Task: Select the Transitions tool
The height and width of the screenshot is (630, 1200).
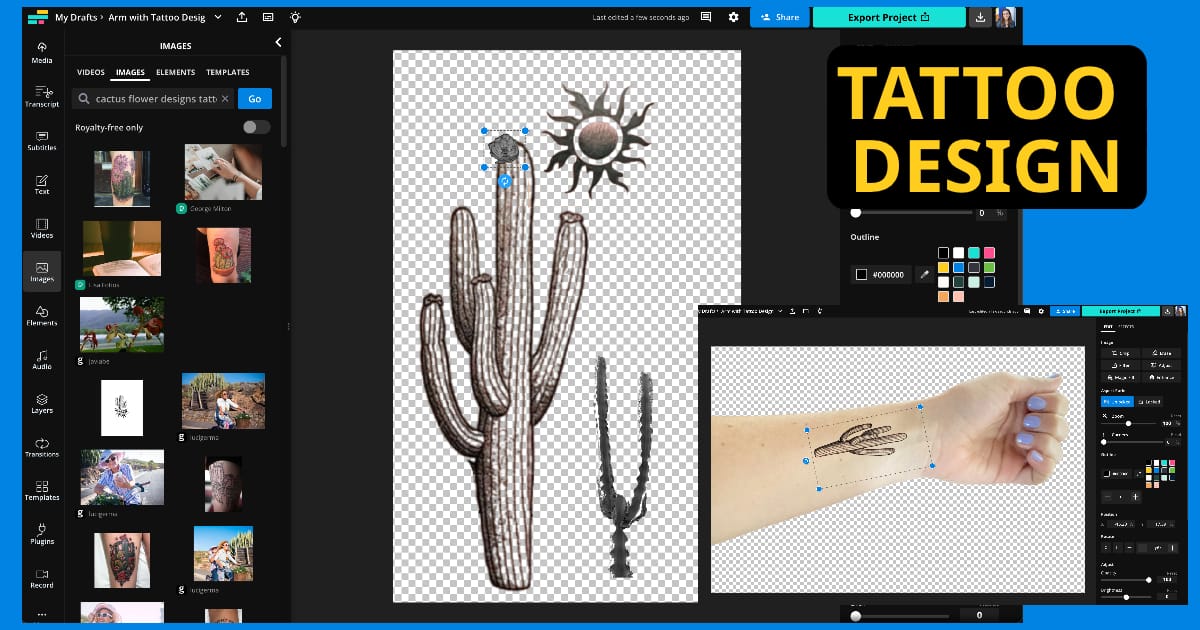Action: pos(42,446)
